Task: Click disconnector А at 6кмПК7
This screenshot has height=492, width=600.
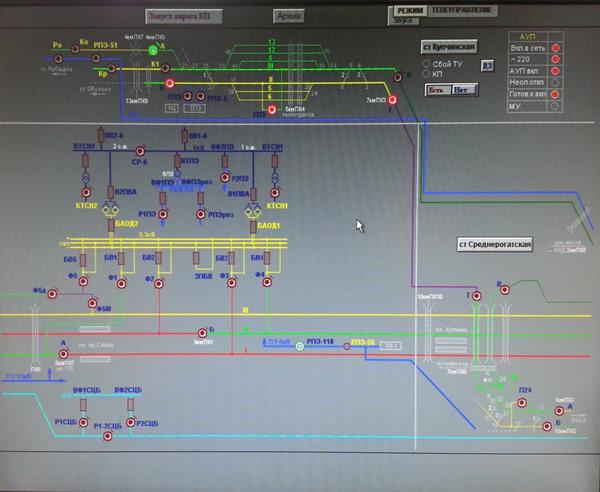Action: [64, 354]
